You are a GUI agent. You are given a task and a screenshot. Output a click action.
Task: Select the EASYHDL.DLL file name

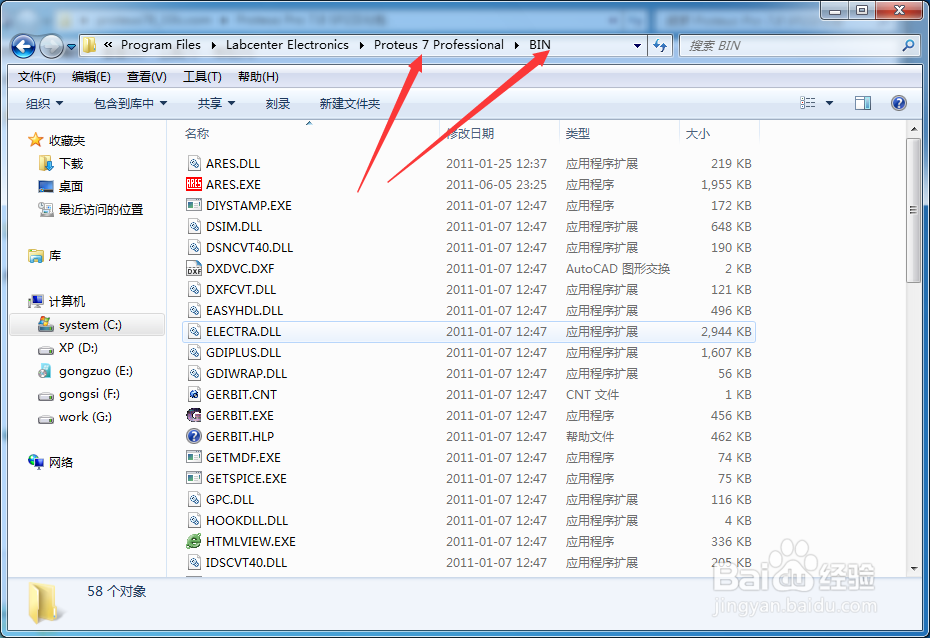[x=244, y=311]
